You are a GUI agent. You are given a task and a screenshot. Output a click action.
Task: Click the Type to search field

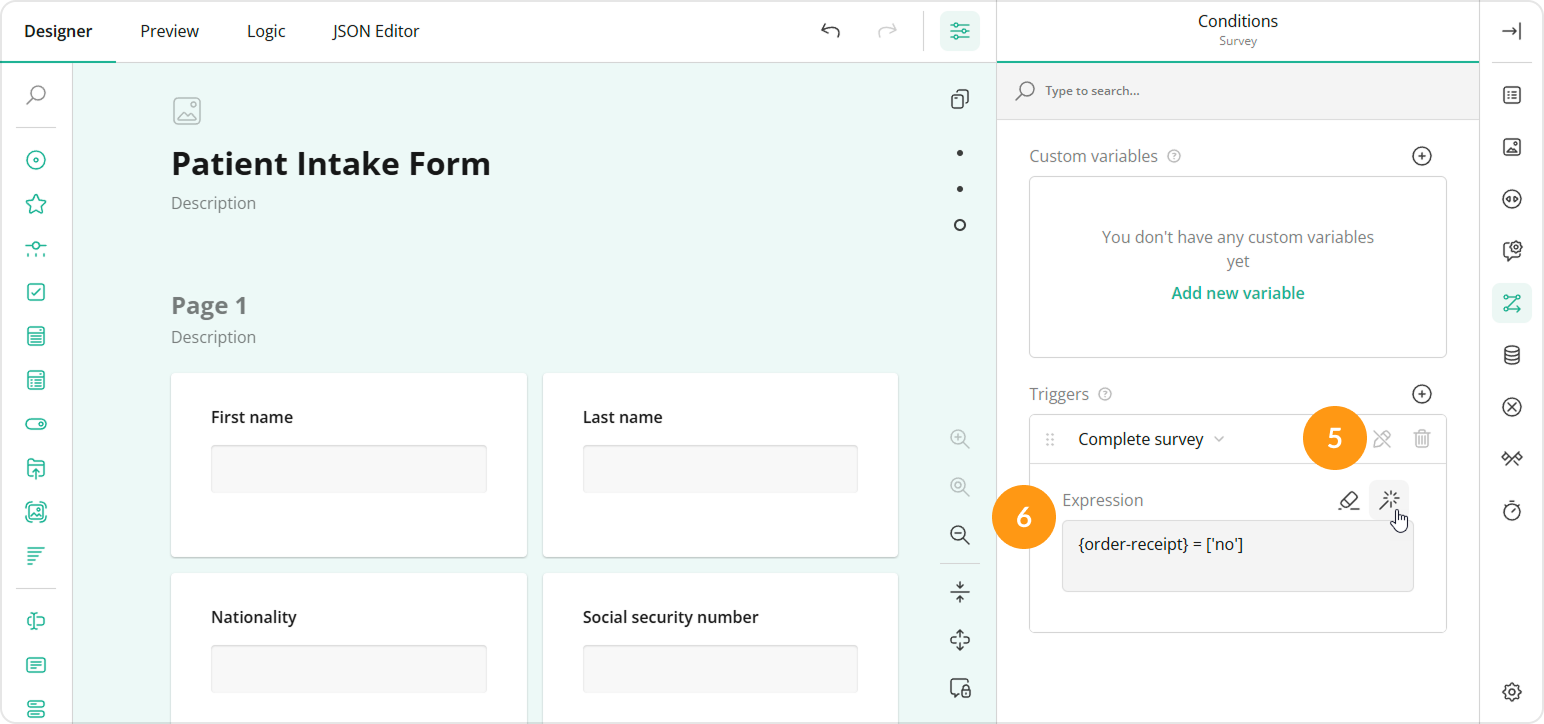click(x=1150, y=90)
